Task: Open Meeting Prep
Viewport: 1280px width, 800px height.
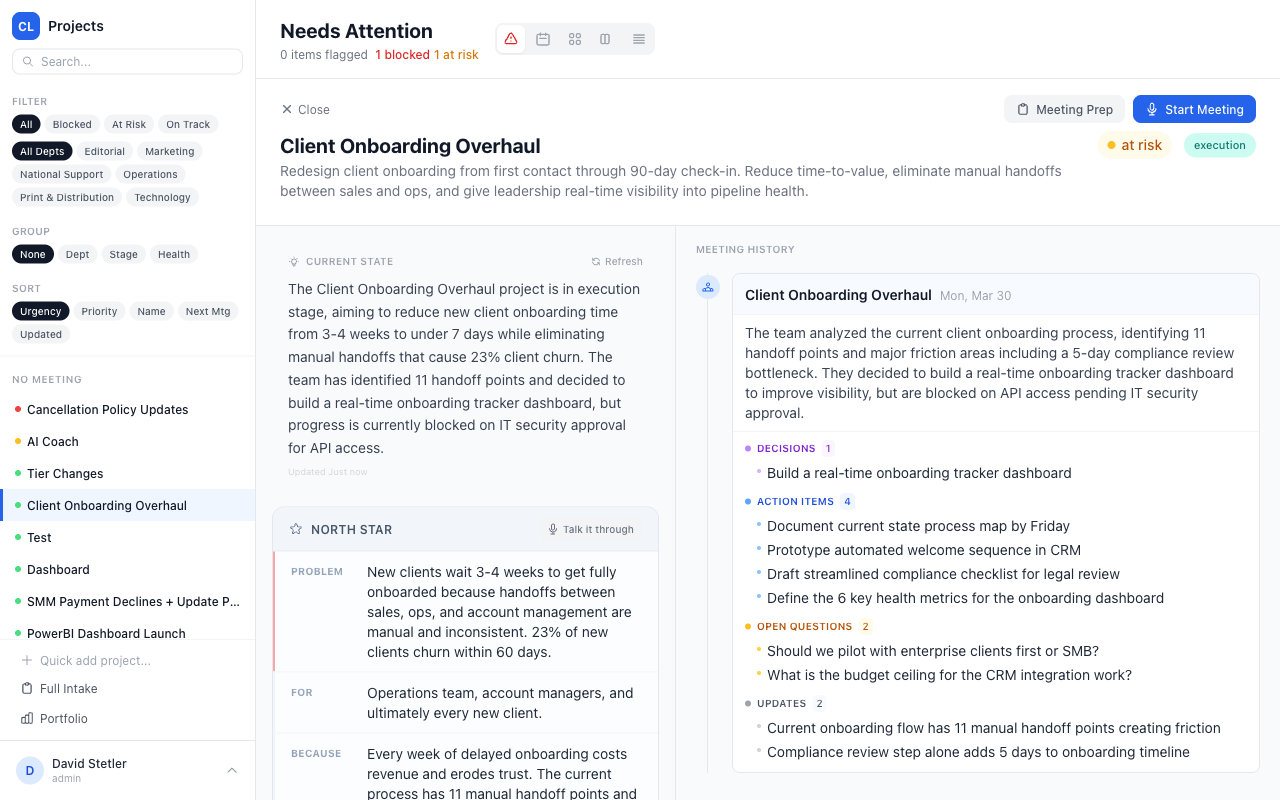Action: (x=1064, y=109)
